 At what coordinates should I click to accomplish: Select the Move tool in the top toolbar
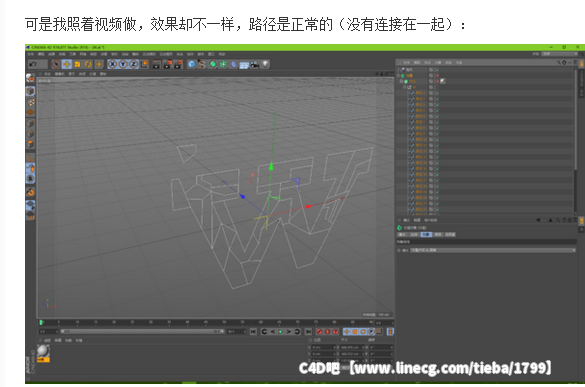click(x=67, y=64)
